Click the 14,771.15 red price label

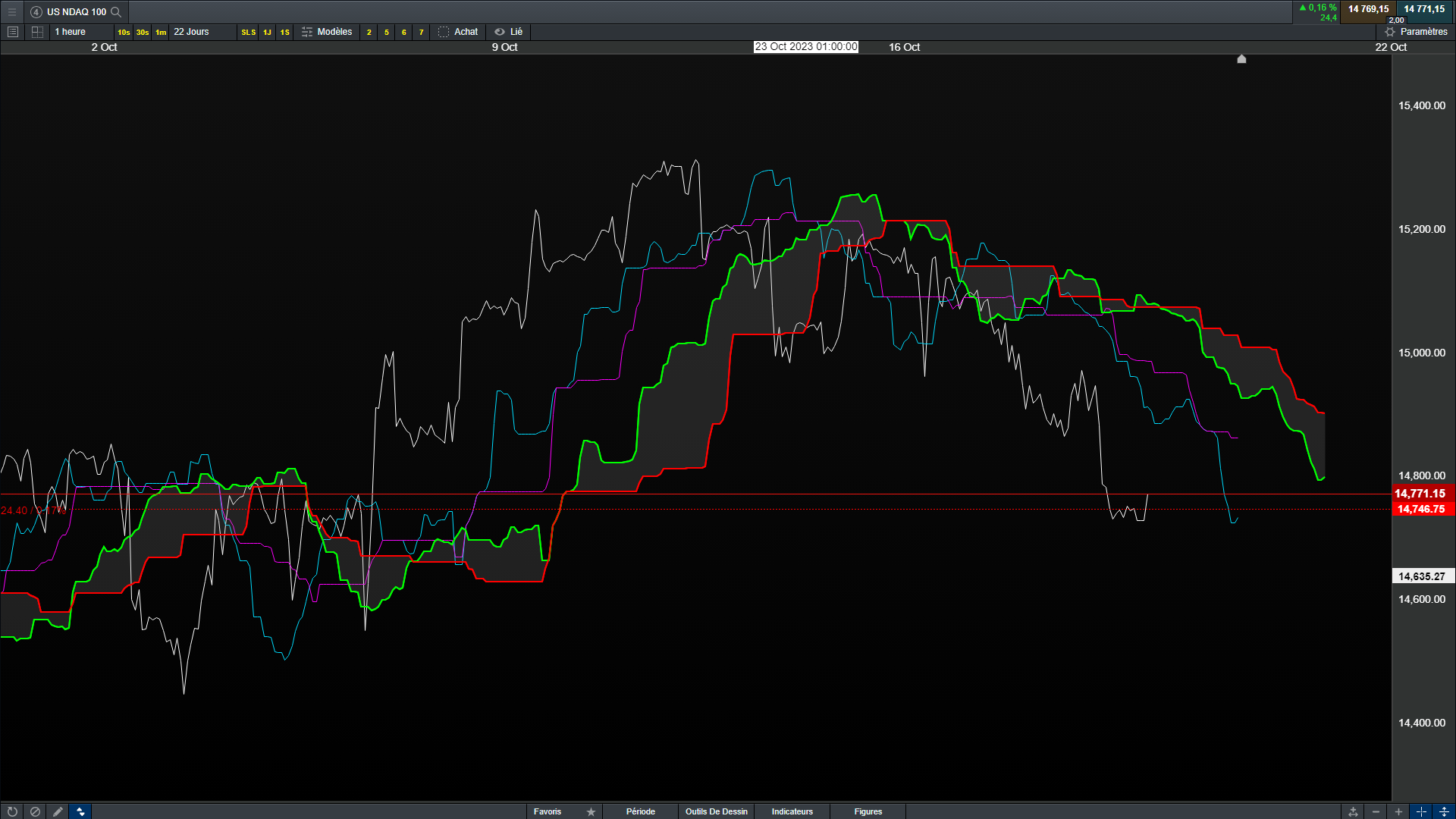(1420, 494)
